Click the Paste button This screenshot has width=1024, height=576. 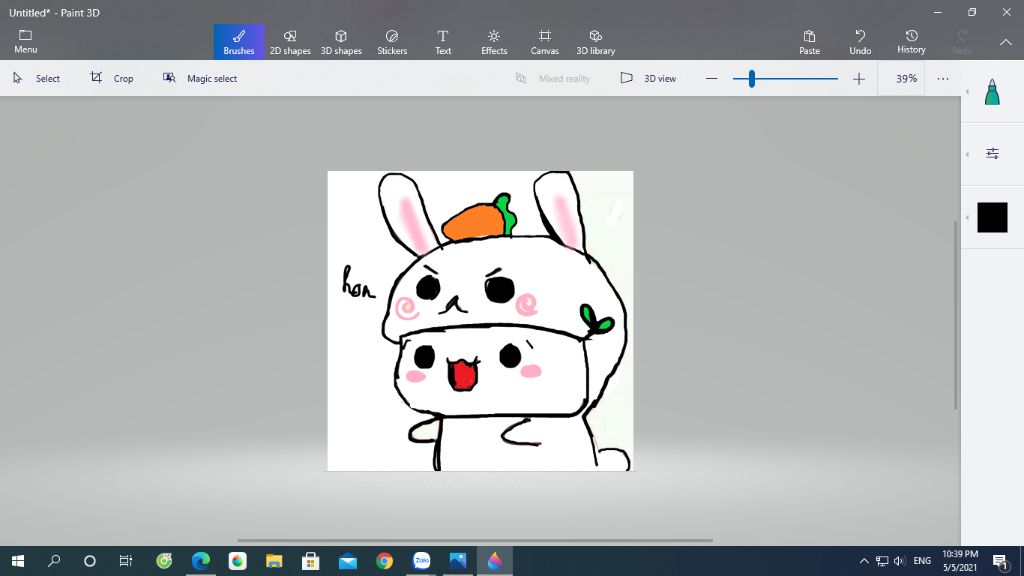point(809,42)
